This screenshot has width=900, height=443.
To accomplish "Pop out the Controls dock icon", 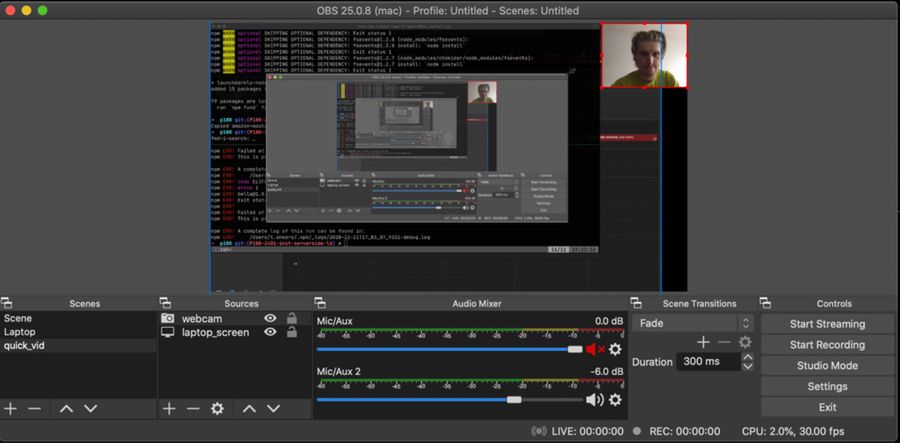I will click(765, 303).
